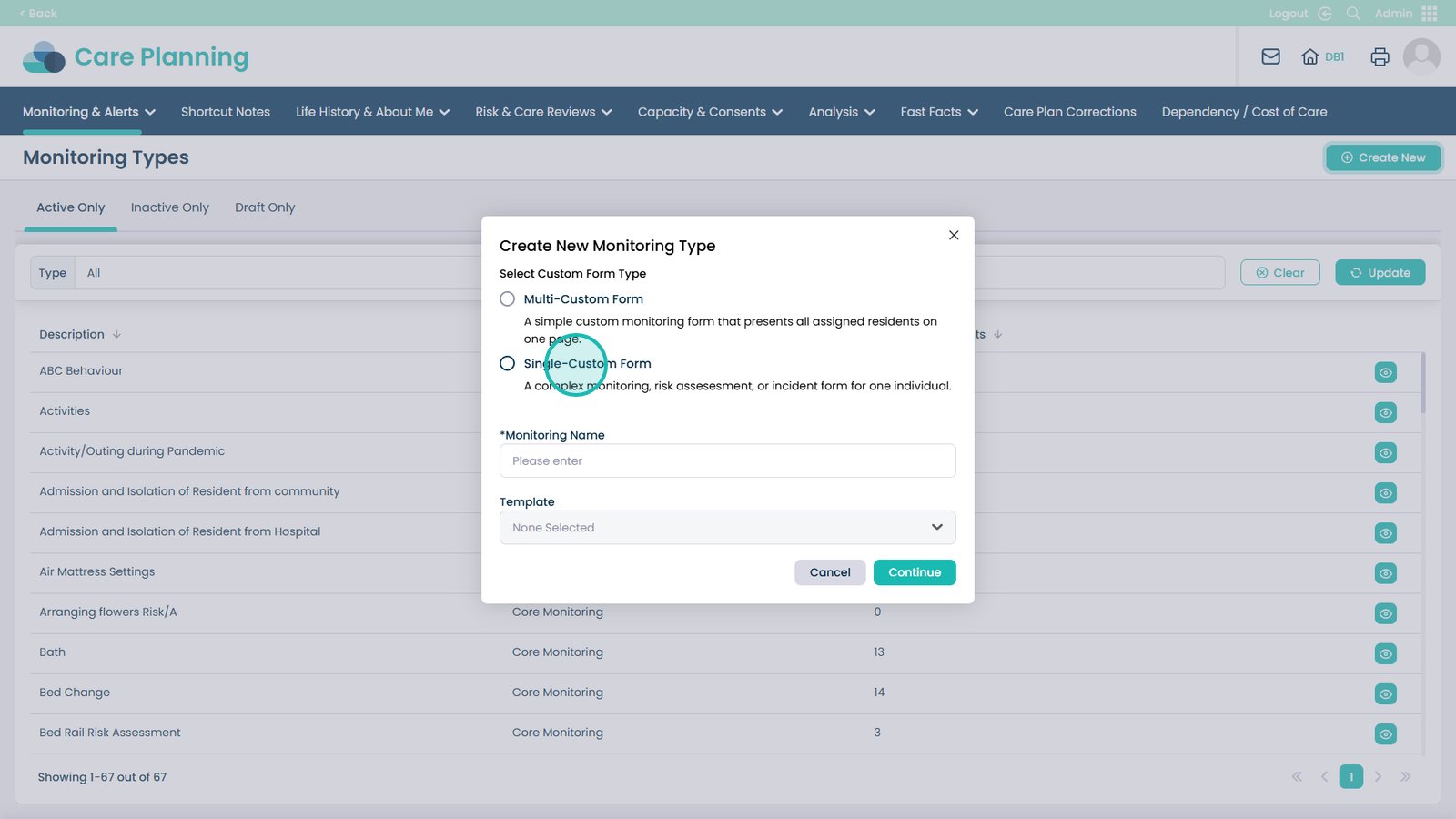Screen dimensions: 1456x819
Task: Switch to the Inactive Only tab
Action: 170,207
